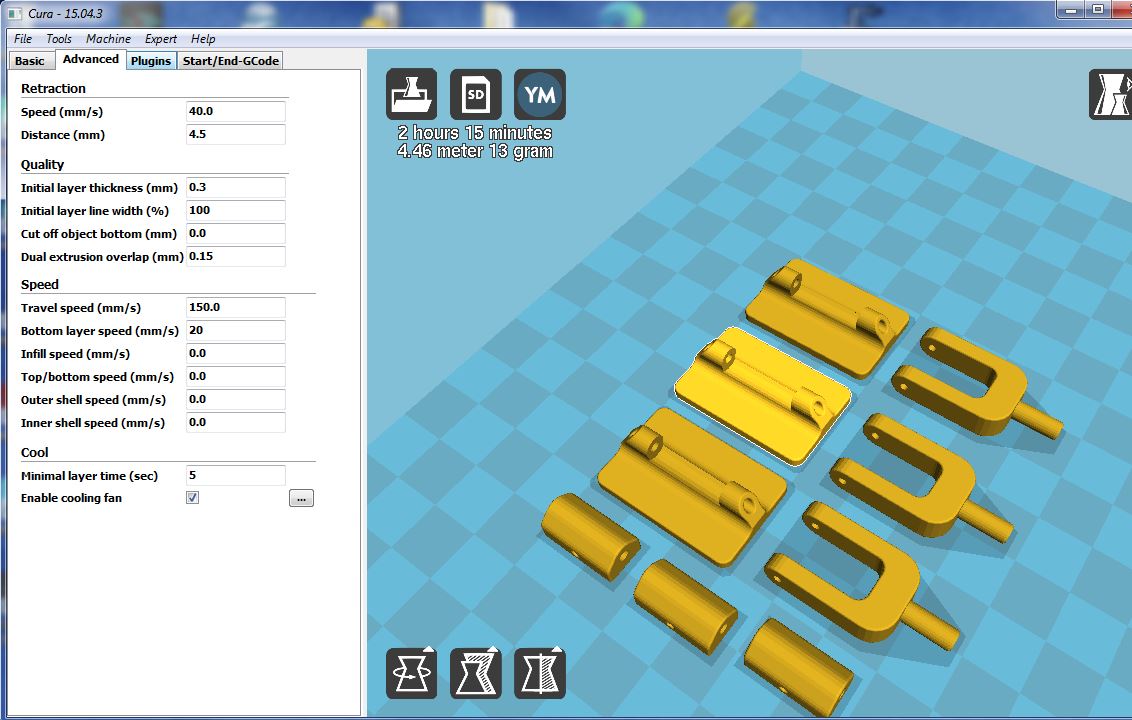Toggle the Enable cooling fan checkbox
Image resolution: width=1132 pixels, height=720 pixels.
[192, 498]
